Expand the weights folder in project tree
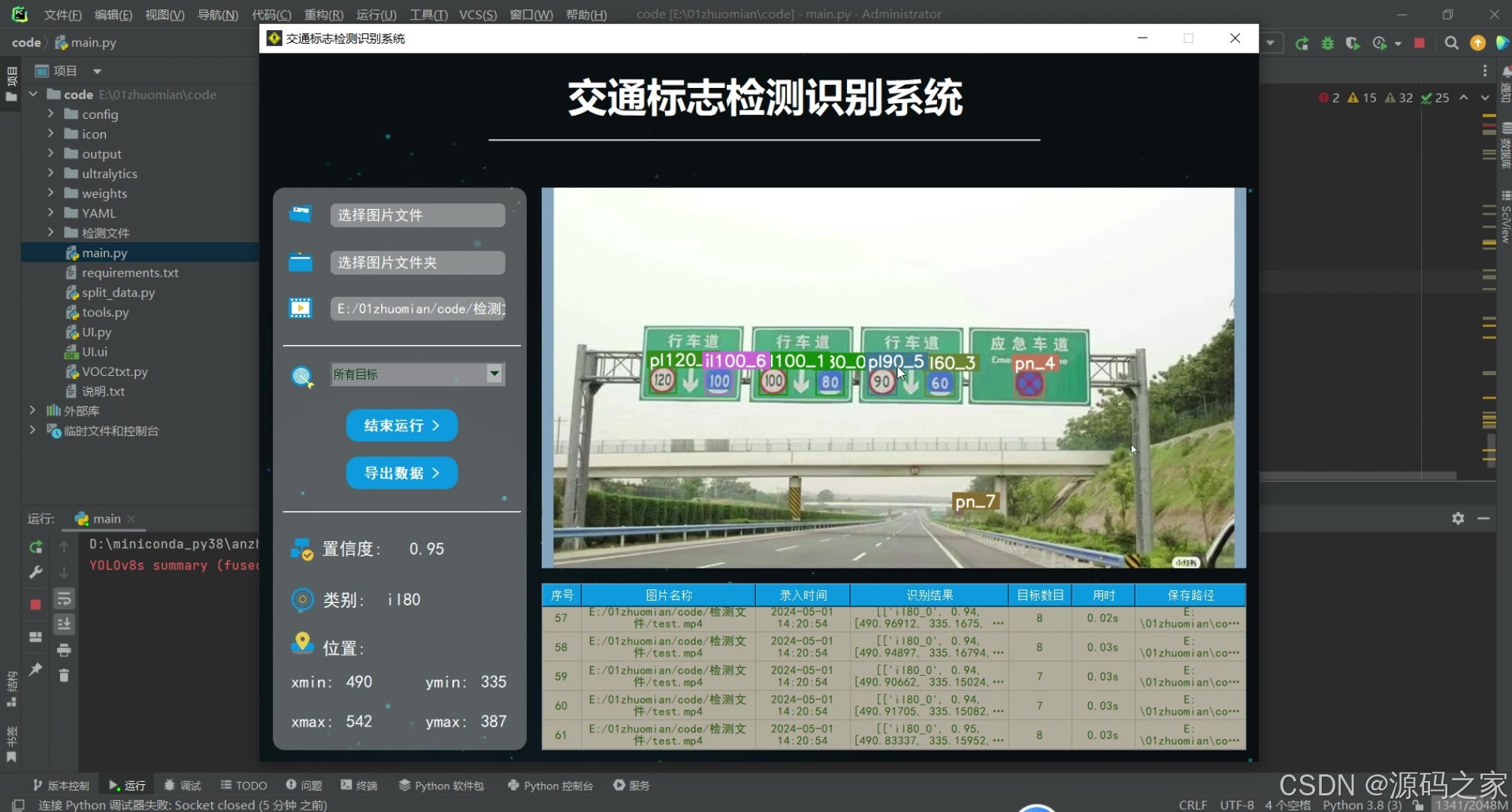The height and width of the screenshot is (812, 1512). tap(50, 193)
